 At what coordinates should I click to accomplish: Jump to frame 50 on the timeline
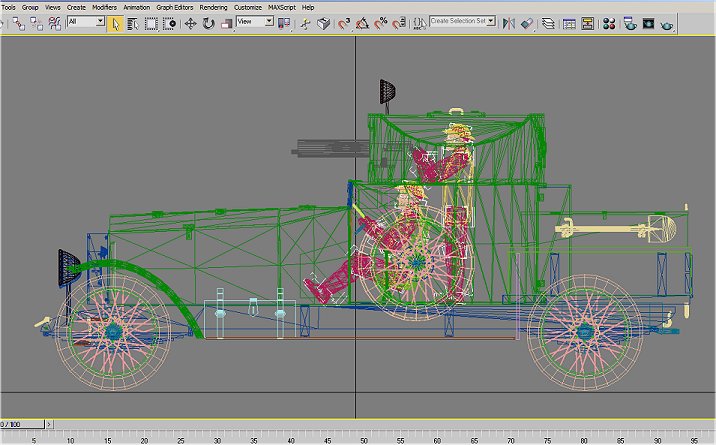363,440
